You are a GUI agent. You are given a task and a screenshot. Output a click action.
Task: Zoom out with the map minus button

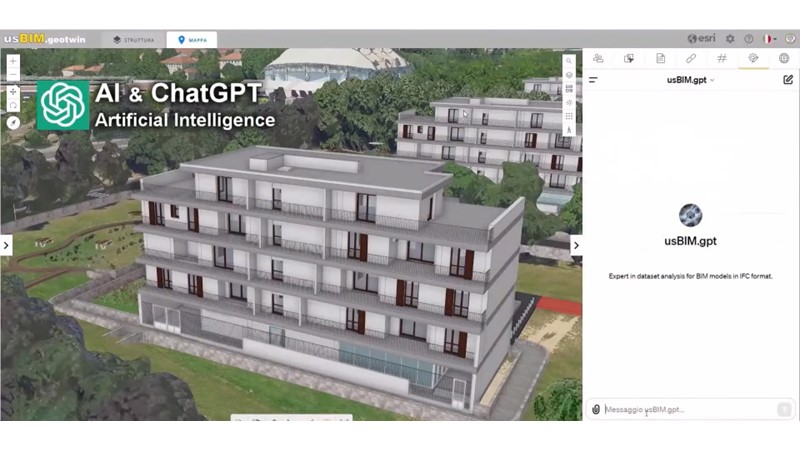pyautogui.click(x=13, y=75)
